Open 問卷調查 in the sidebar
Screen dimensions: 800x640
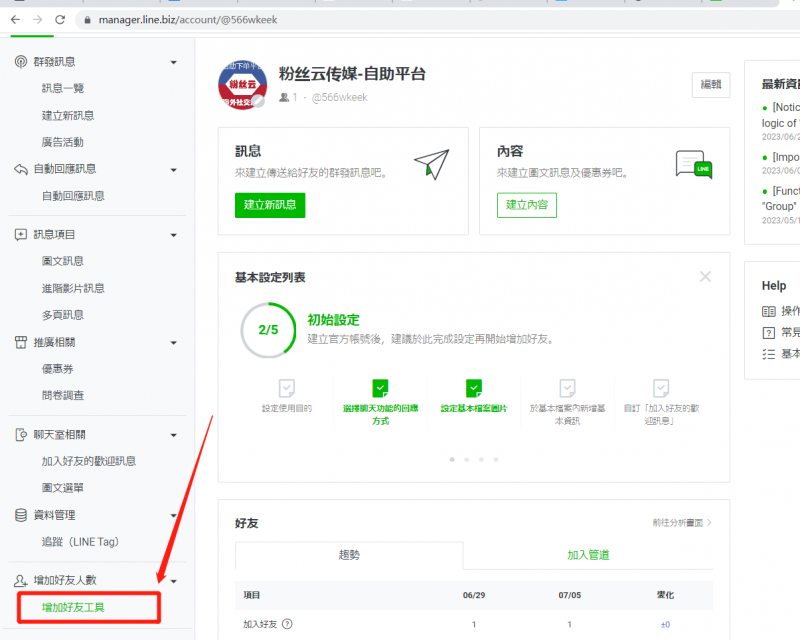(63, 395)
